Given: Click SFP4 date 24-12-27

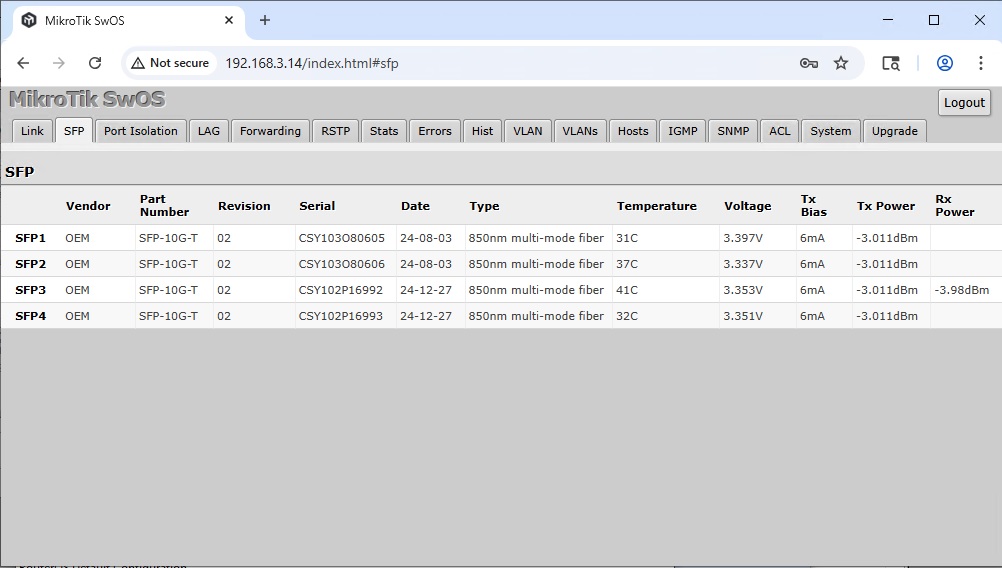Looking at the screenshot, I should pyautogui.click(x=426, y=316).
